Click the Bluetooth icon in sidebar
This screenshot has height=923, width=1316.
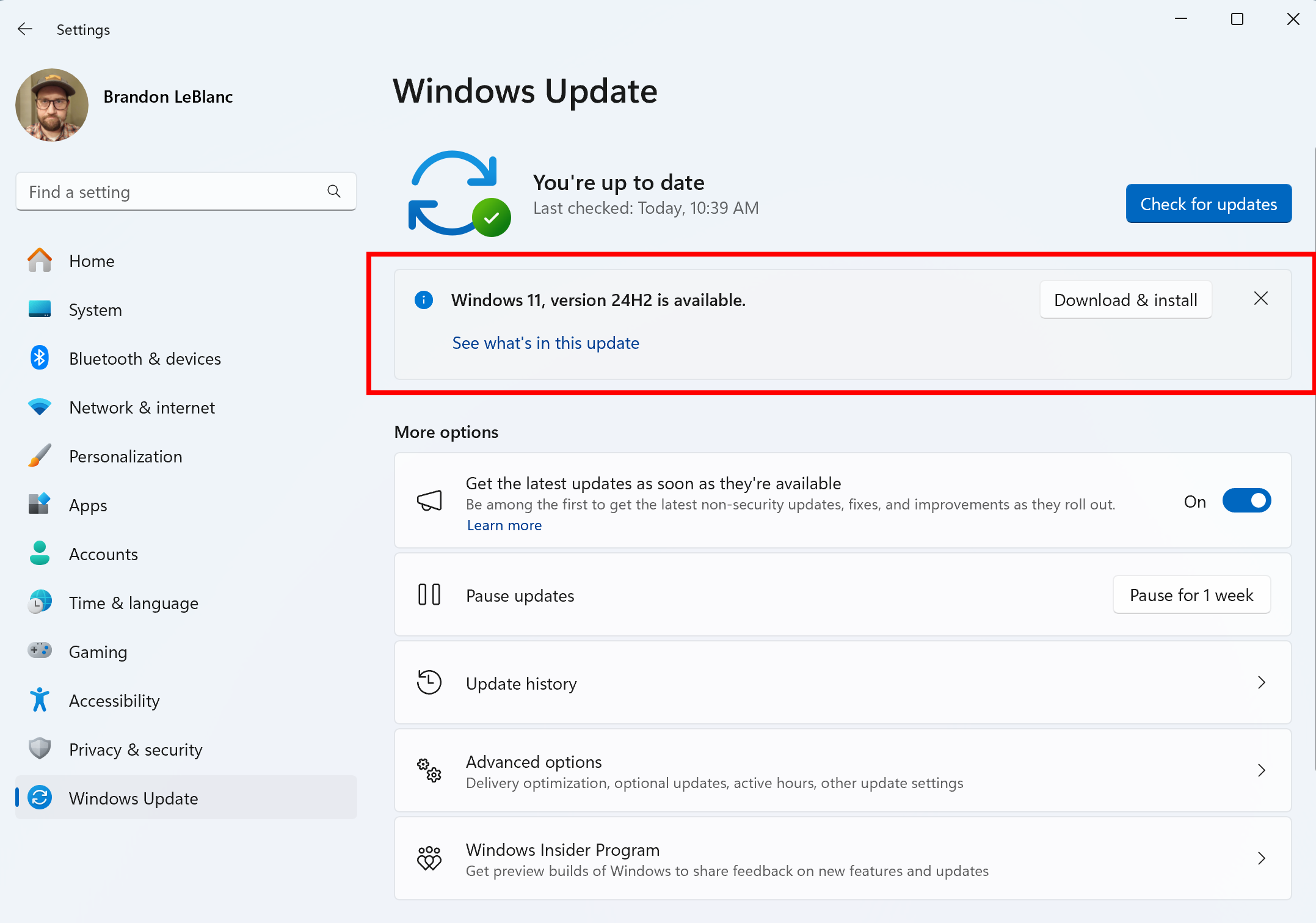tap(40, 358)
